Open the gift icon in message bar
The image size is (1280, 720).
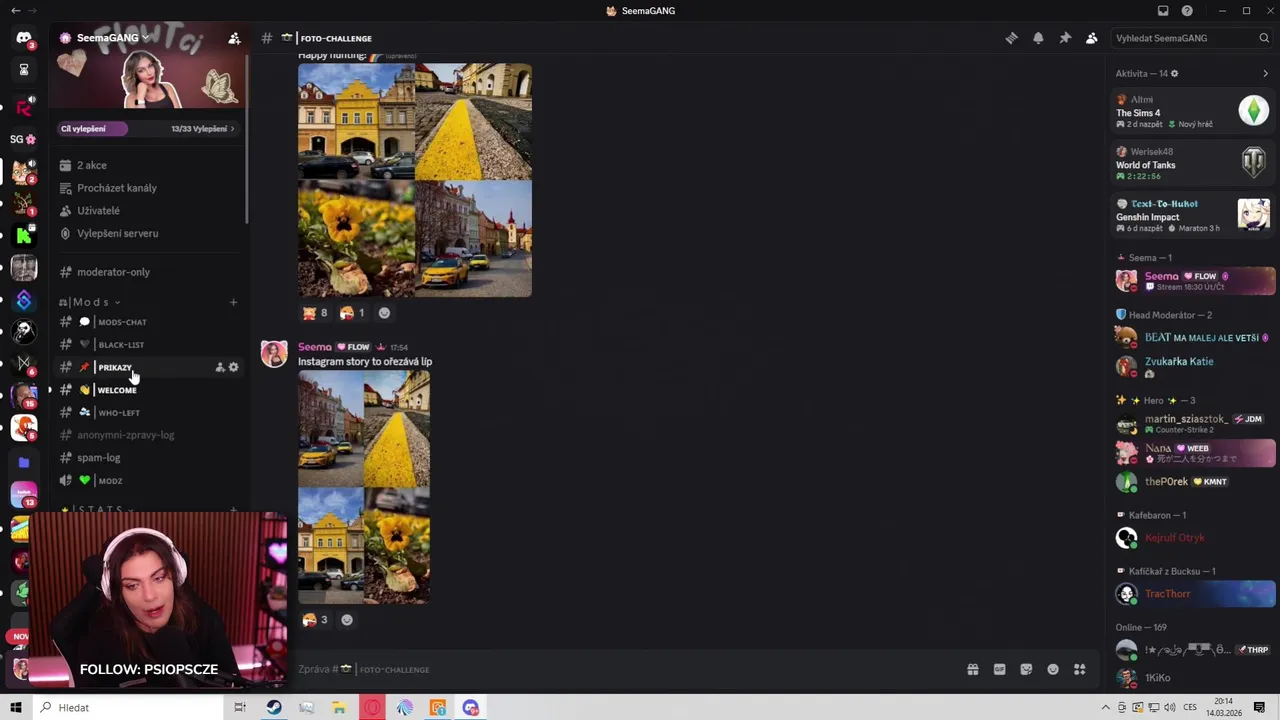pos(972,669)
